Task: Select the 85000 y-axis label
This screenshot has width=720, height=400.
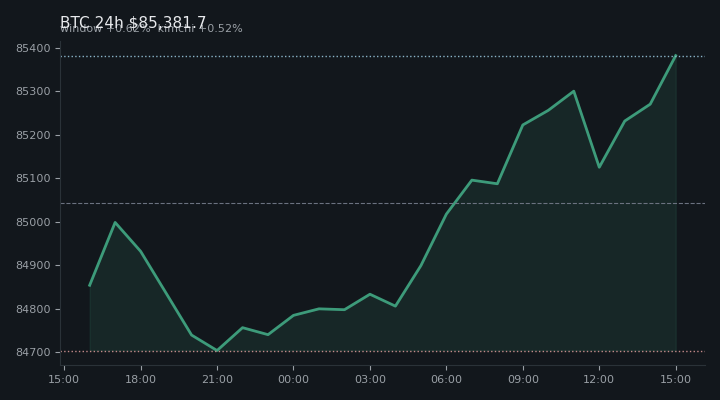Action: coord(33,222)
